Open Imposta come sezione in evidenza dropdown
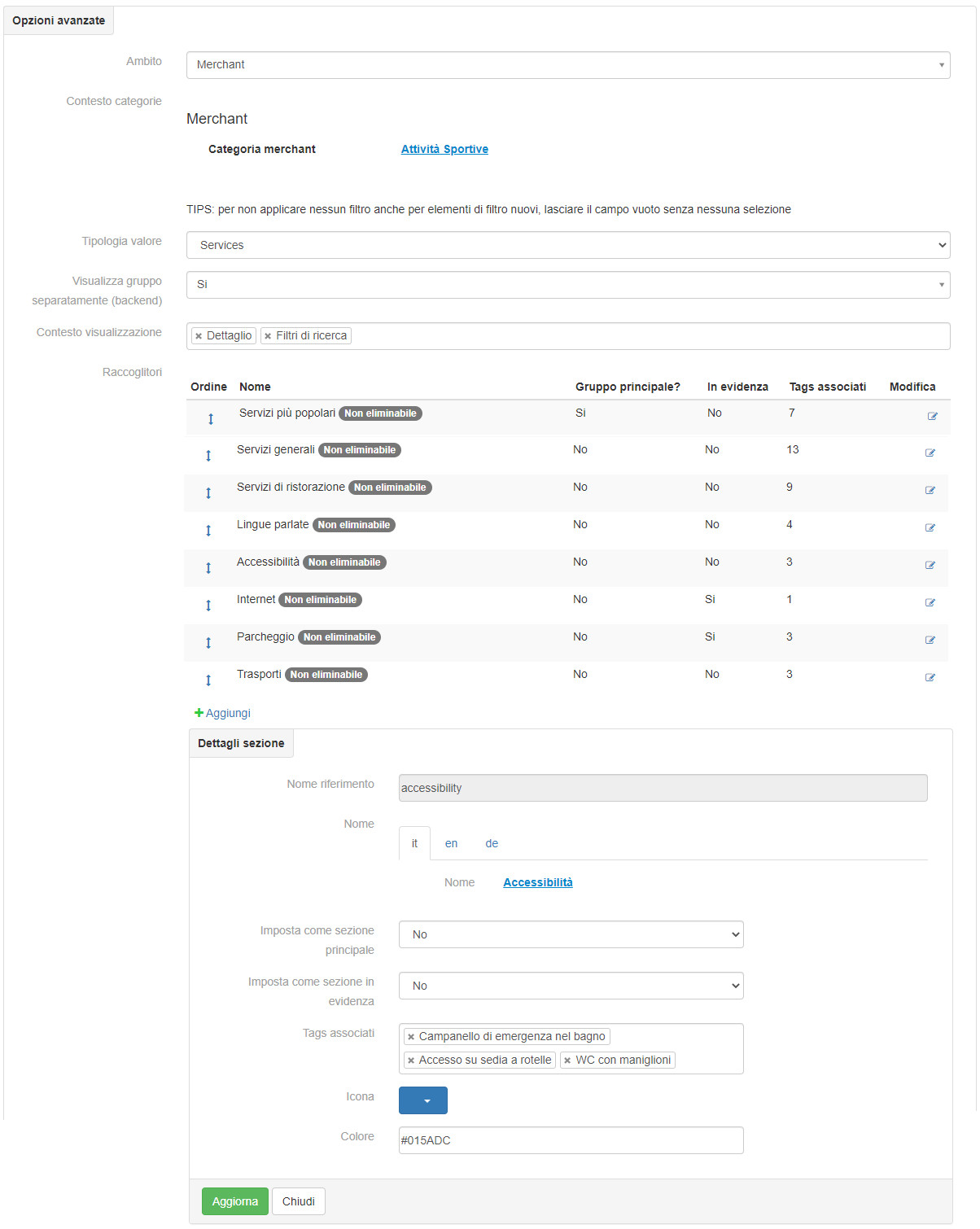The image size is (980, 1229). (x=571, y=986)
